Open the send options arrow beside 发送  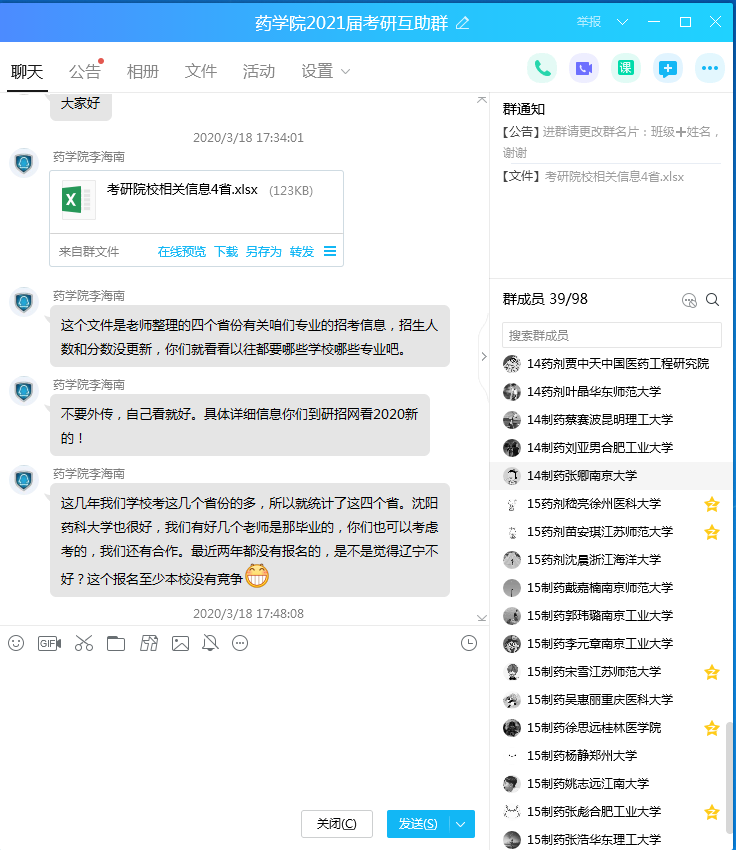click(461, 824)
